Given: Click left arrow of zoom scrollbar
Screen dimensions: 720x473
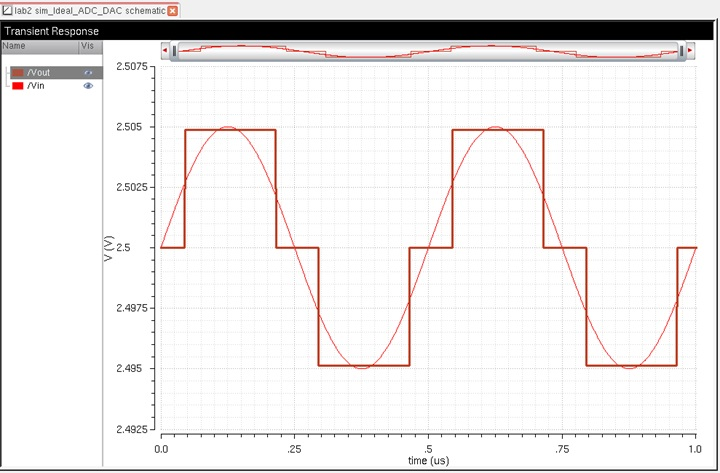Looking at the screenshot, I should point(165,50).
